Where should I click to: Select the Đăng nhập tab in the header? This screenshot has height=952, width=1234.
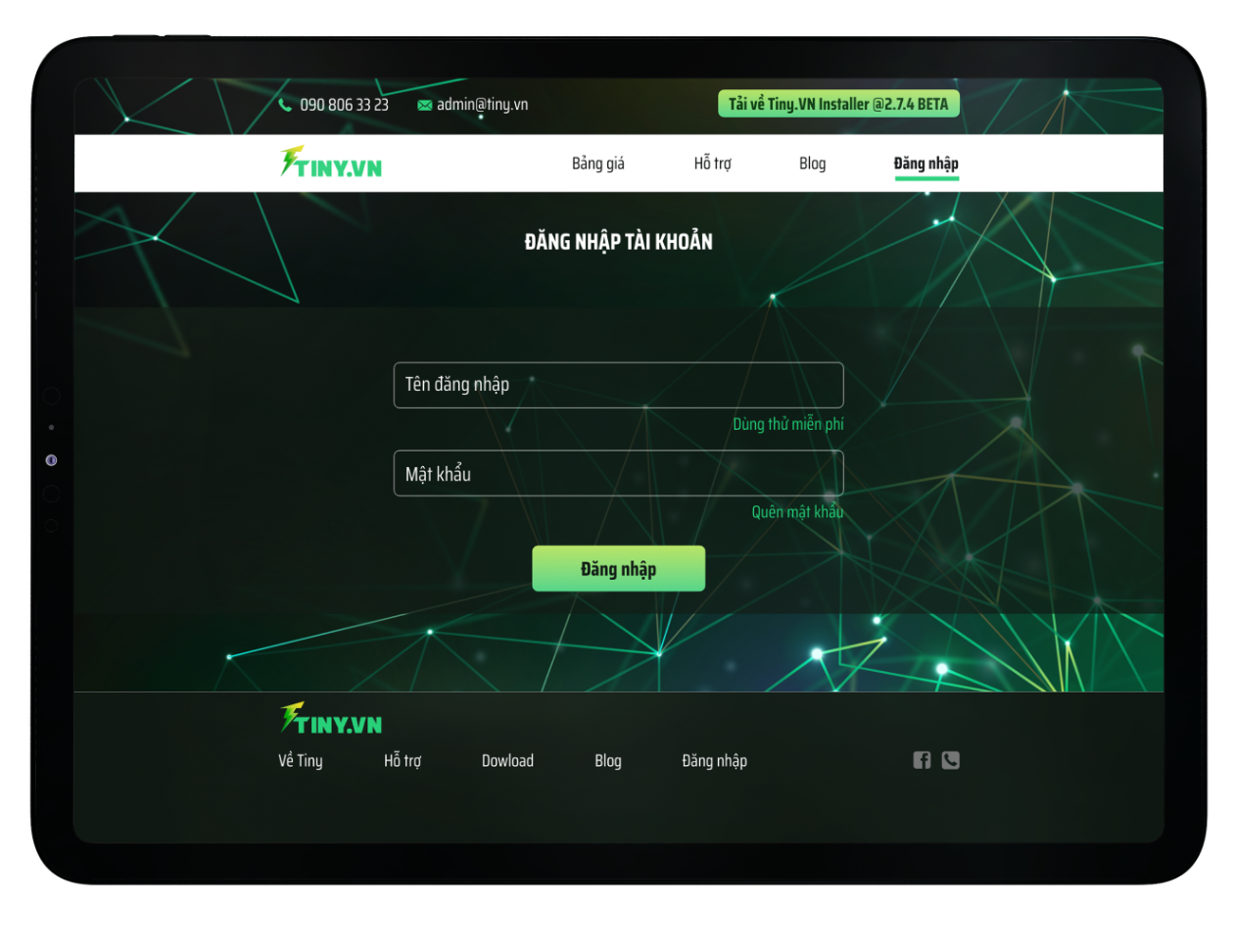[x=925, y=164]
